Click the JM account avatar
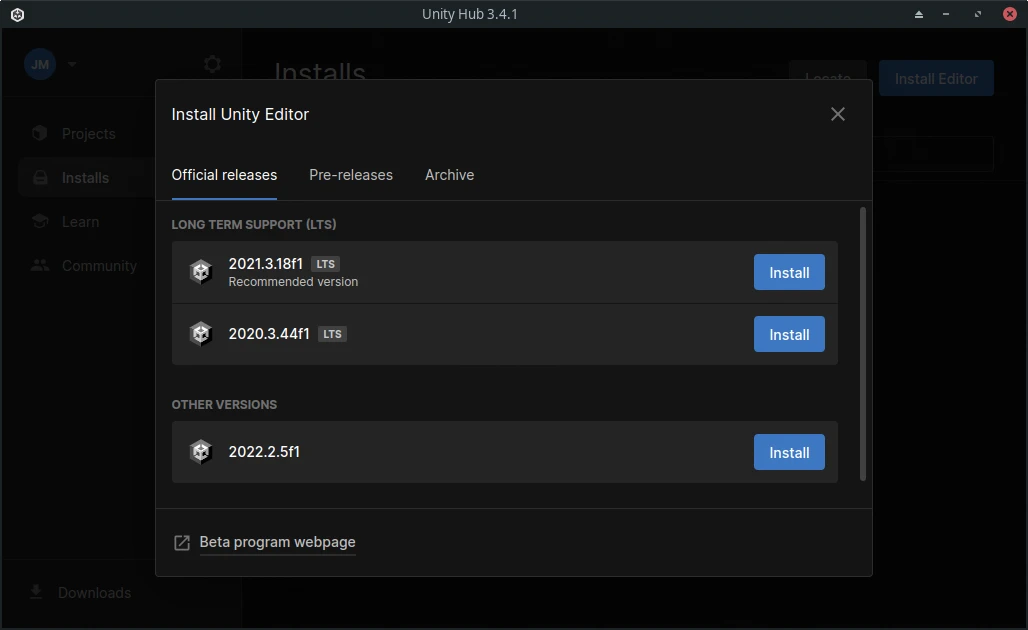Viewport: 1028px width, 630px height. [40, 64]
